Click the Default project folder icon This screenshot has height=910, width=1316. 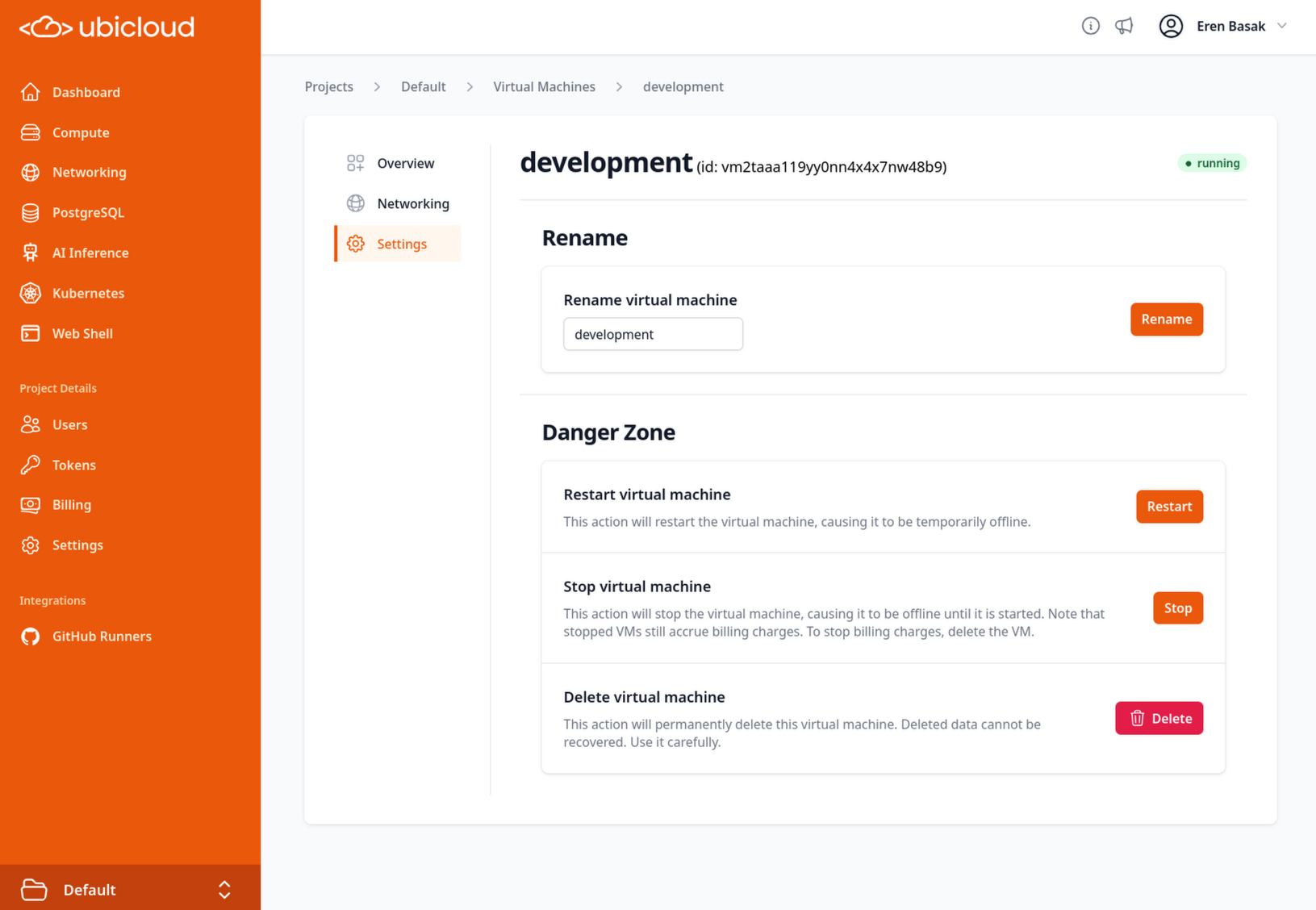tap(34, 889)
